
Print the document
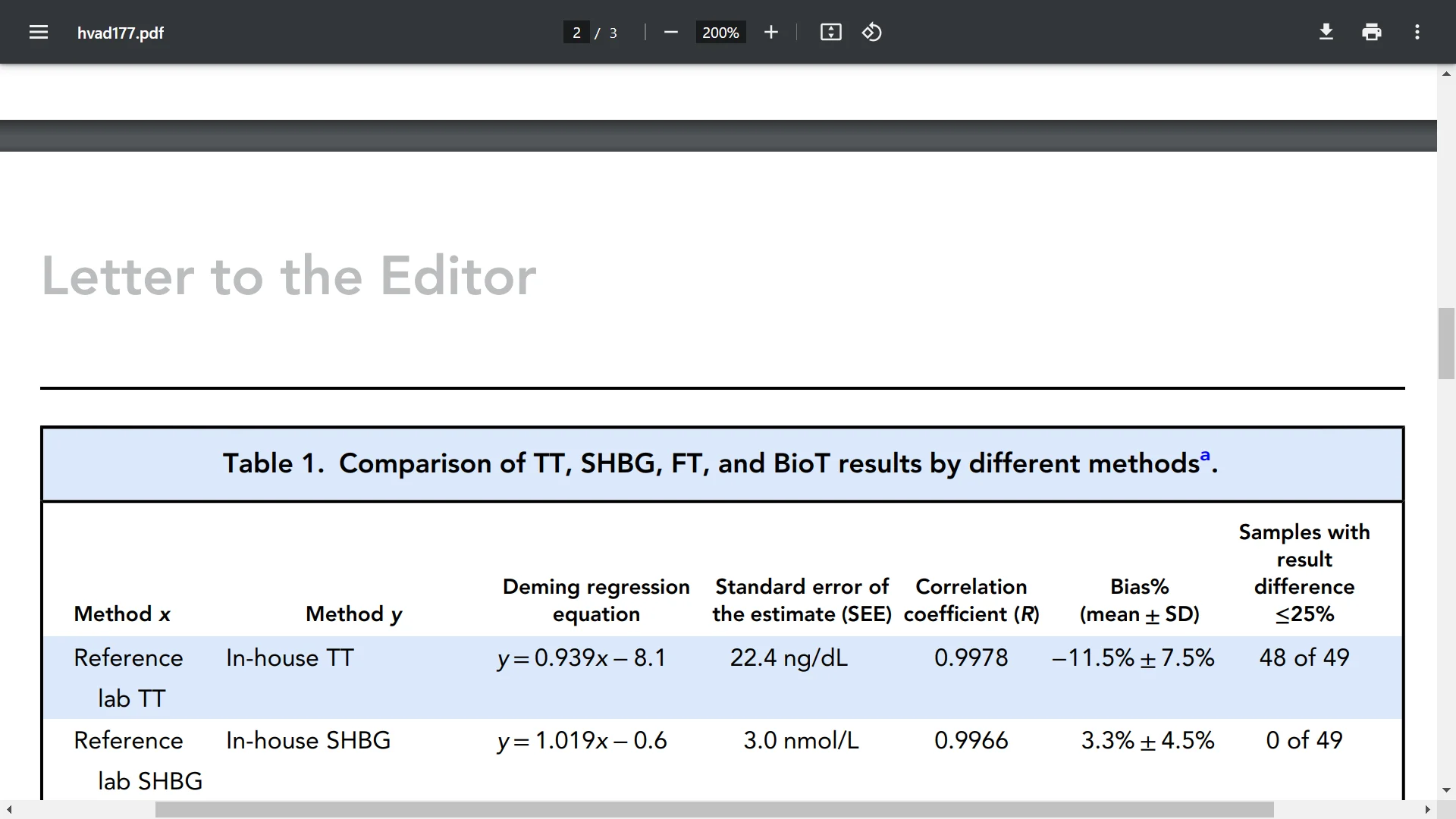tap(1372, 32)
